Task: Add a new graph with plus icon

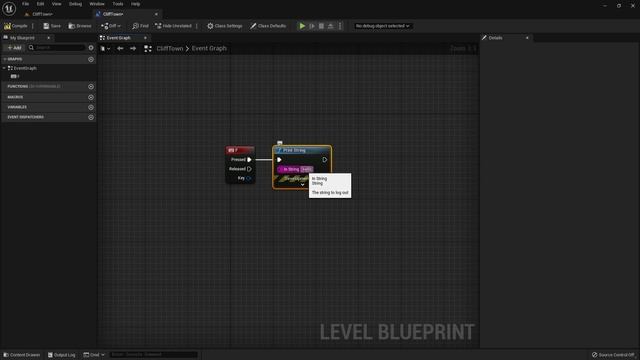Action: [x=91, y=60]
